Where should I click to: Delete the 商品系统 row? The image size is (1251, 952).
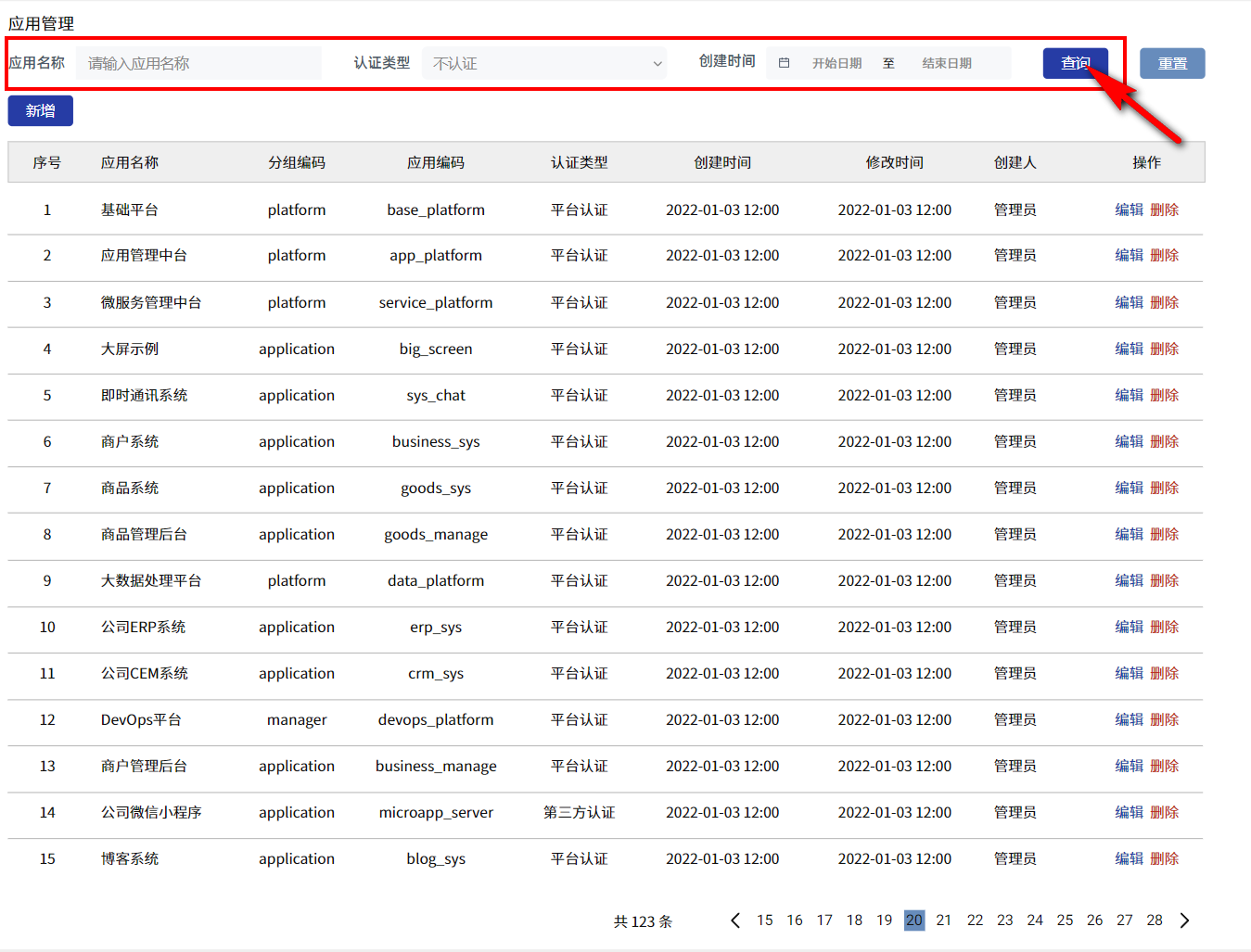pyautogui.click(x=1164, y=489)
